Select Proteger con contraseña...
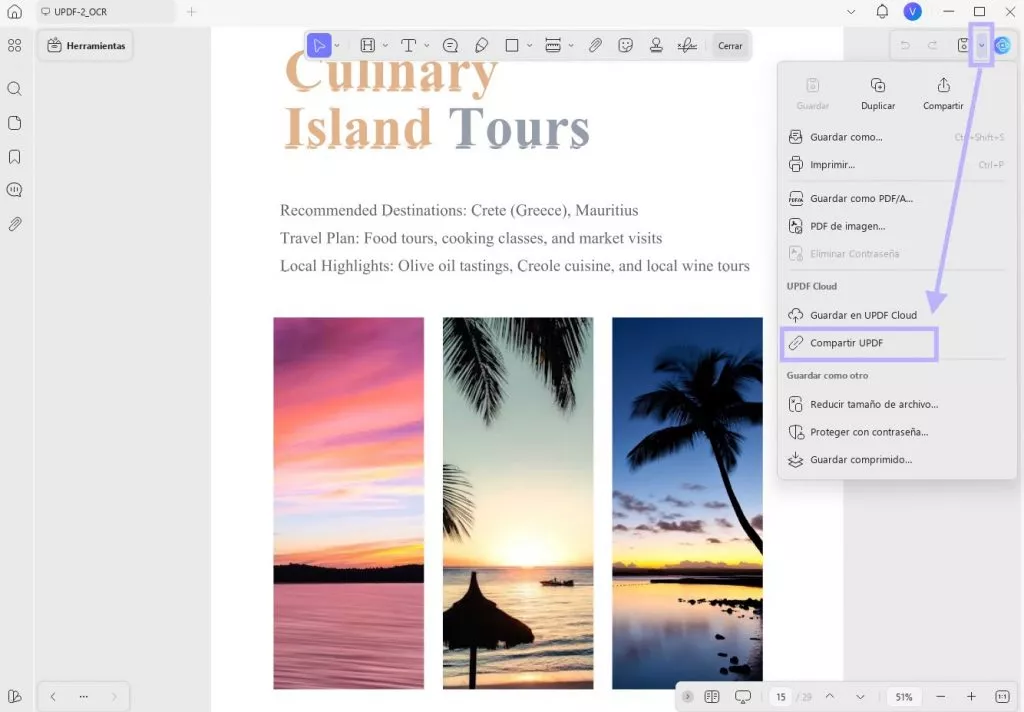Viewport: 1024px width, 712px height. click(895, 432)
